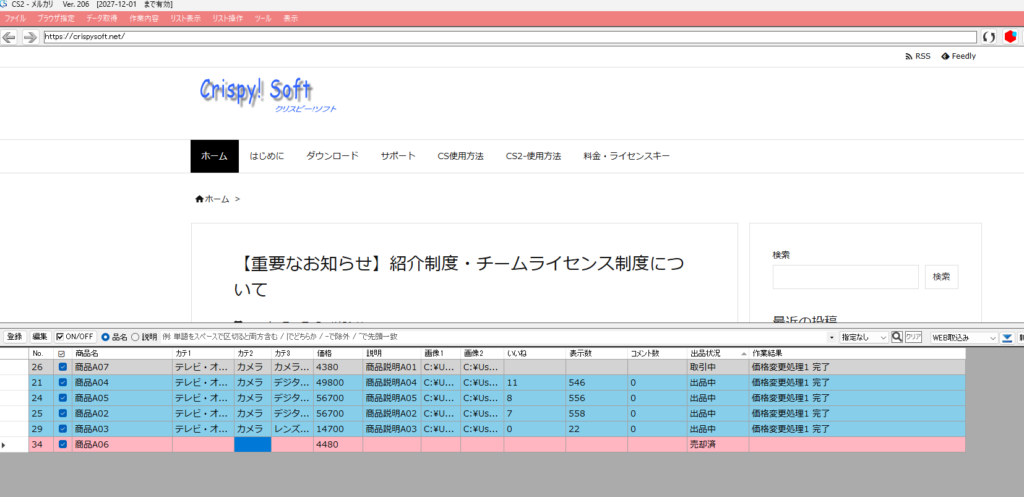Image resolution: width=1024 pixels, height=497 pixels.
Task: Open the ダウンロード nav item
Action: coord(332,156)
